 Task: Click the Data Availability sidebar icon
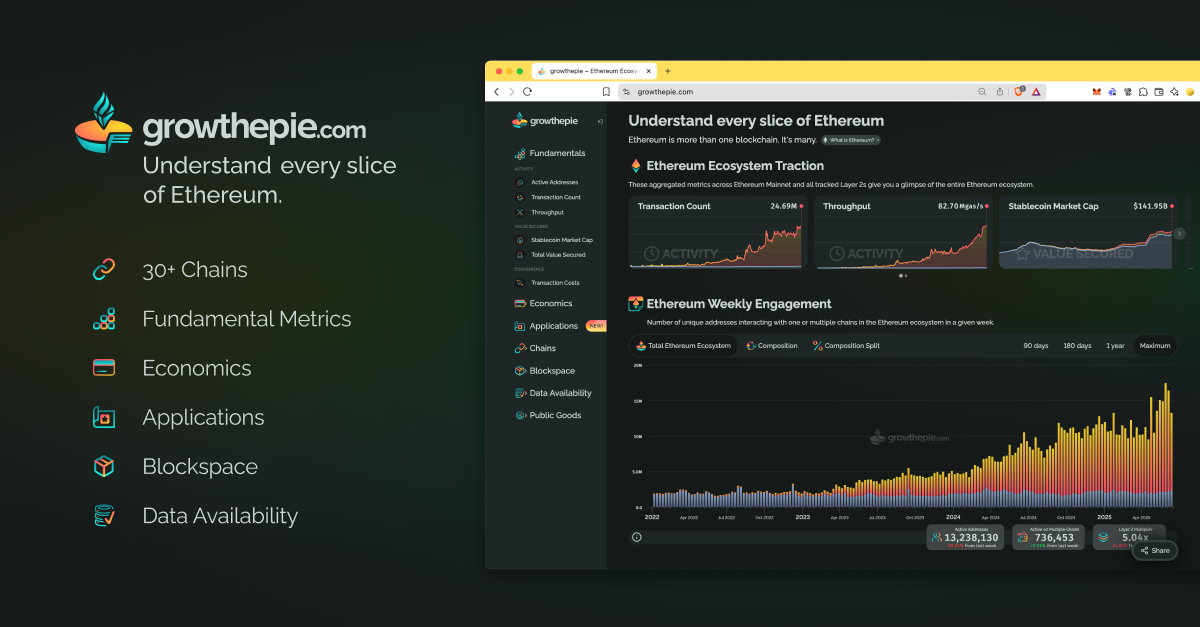(519, 393)
